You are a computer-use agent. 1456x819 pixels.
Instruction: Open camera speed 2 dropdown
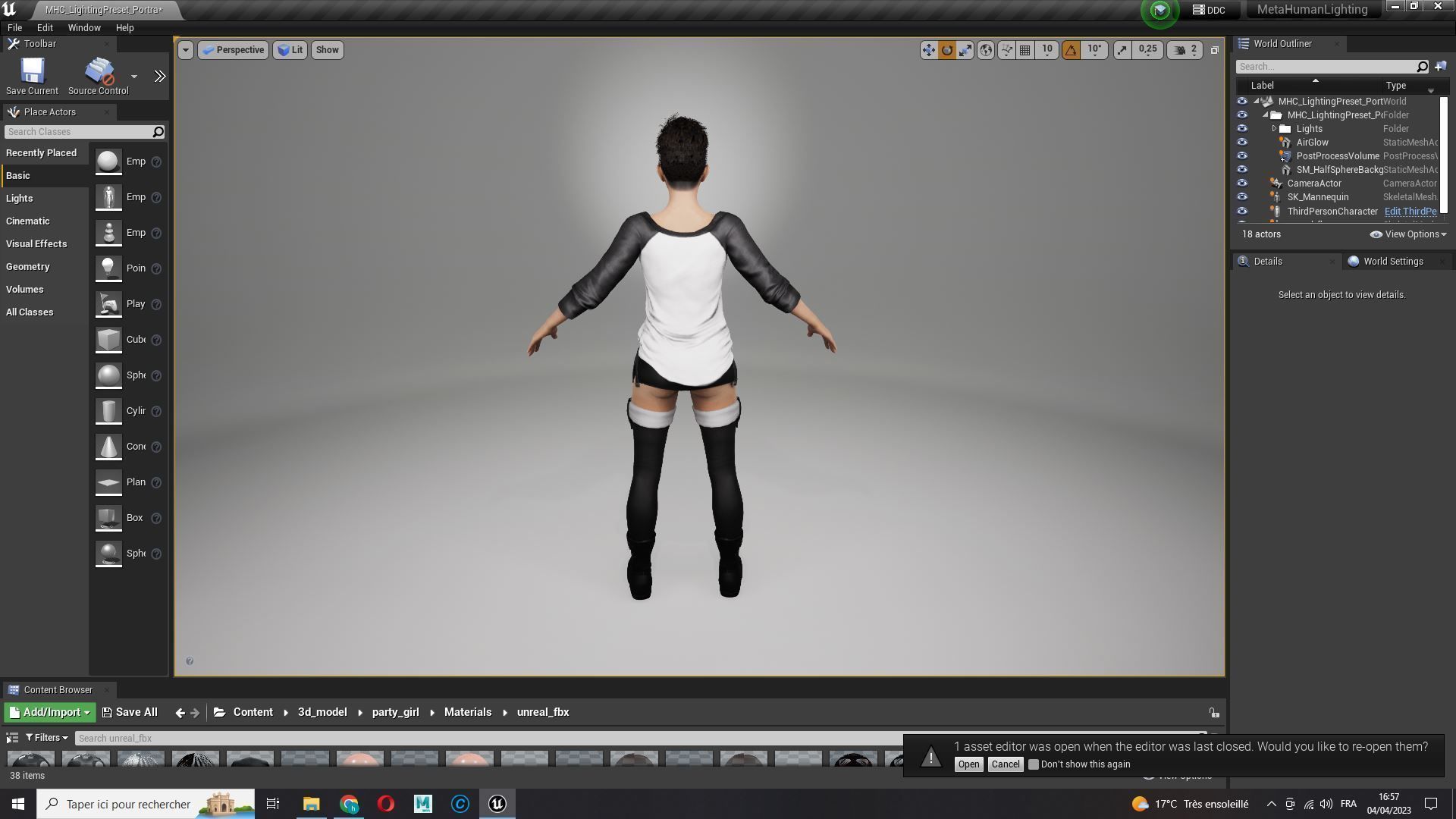(1185, 50)
